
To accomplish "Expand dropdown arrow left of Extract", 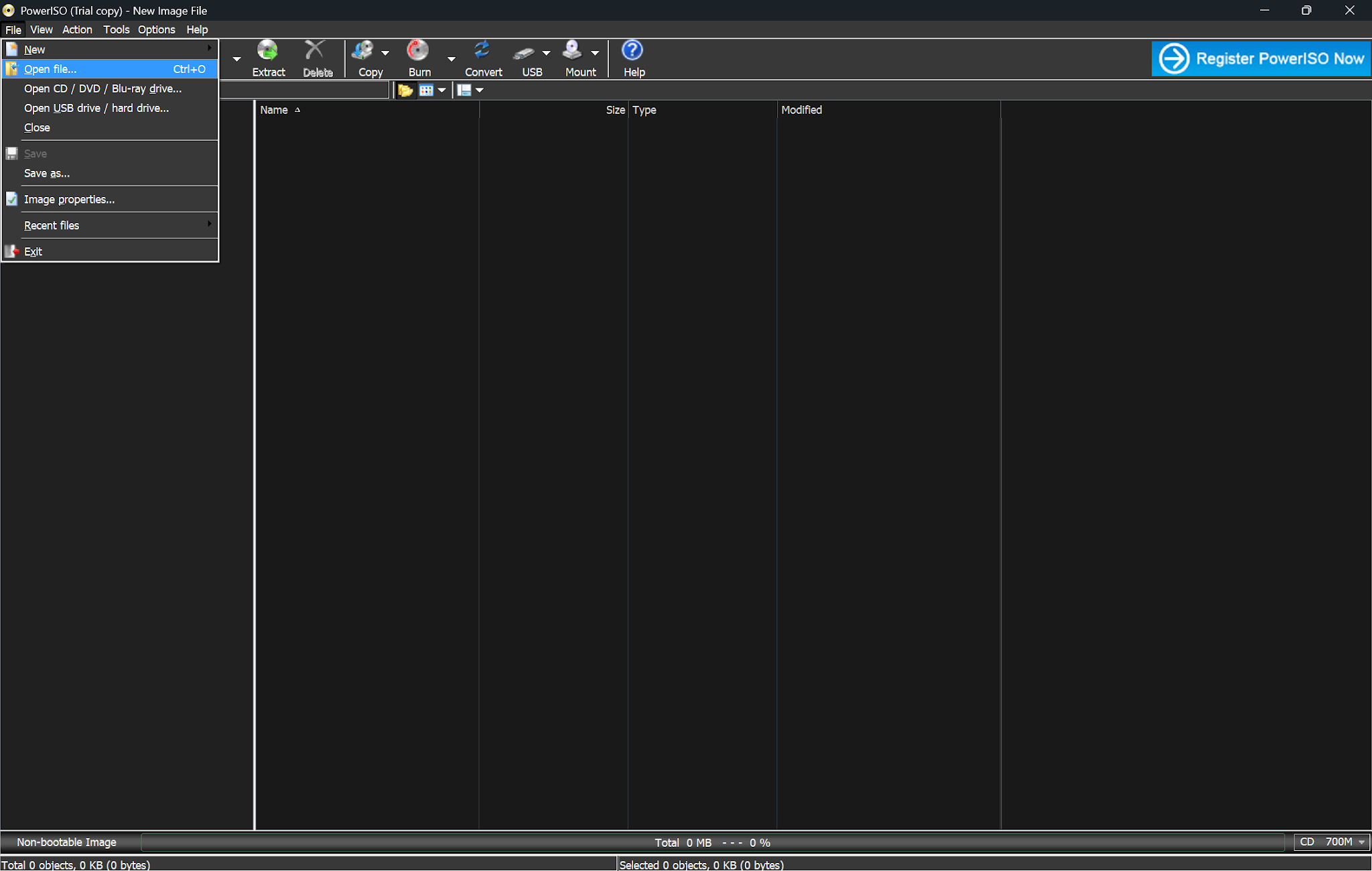I will coord(237,59).
